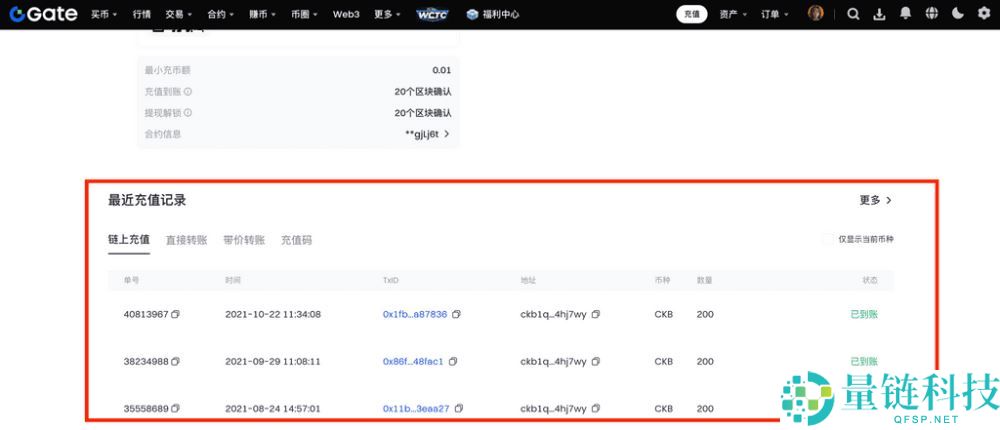Switch to 充值码 tab
The image size is (1000, 430).
pos(297,241)
